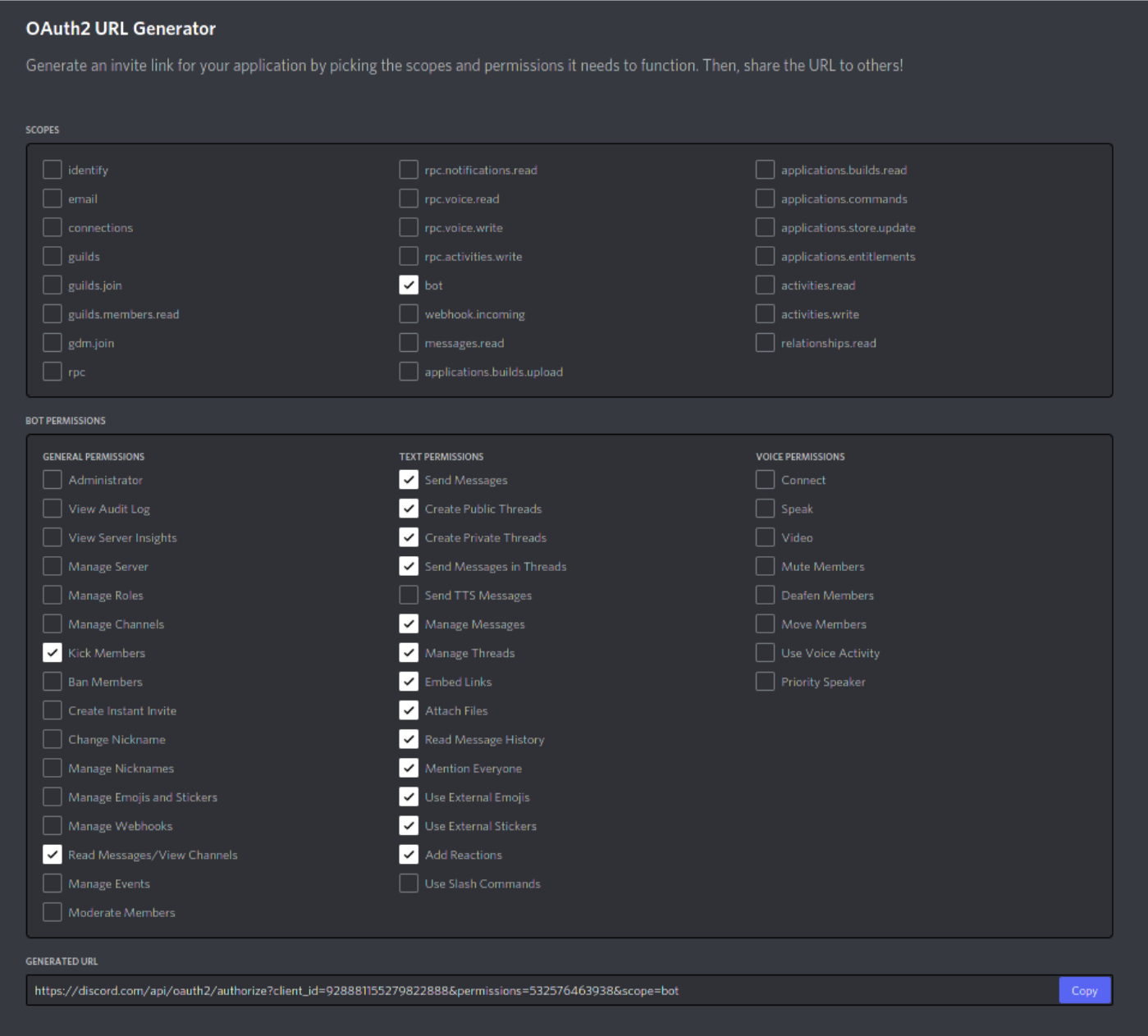
Task: Enable guilds.join scope
Action: 53,285
